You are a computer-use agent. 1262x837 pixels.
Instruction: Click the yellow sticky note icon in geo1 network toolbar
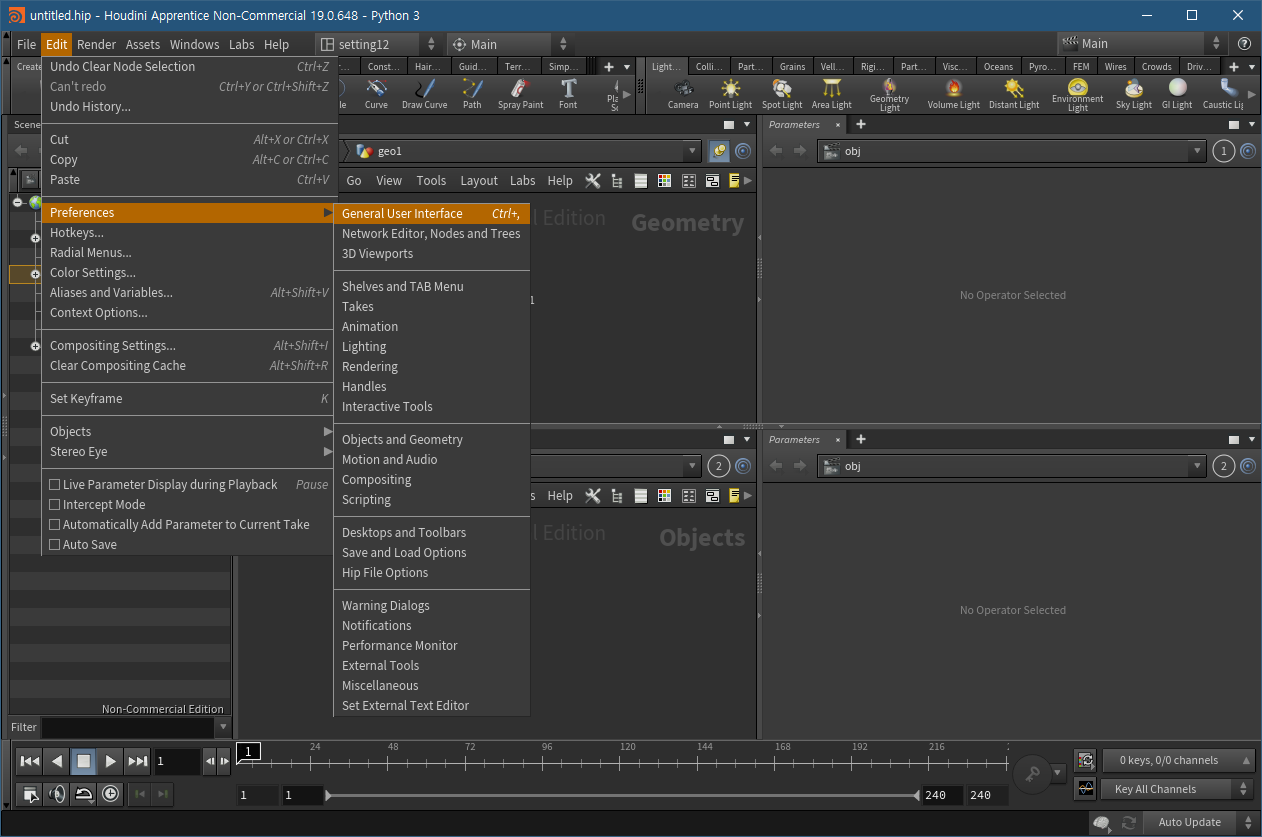pos(735,181)
